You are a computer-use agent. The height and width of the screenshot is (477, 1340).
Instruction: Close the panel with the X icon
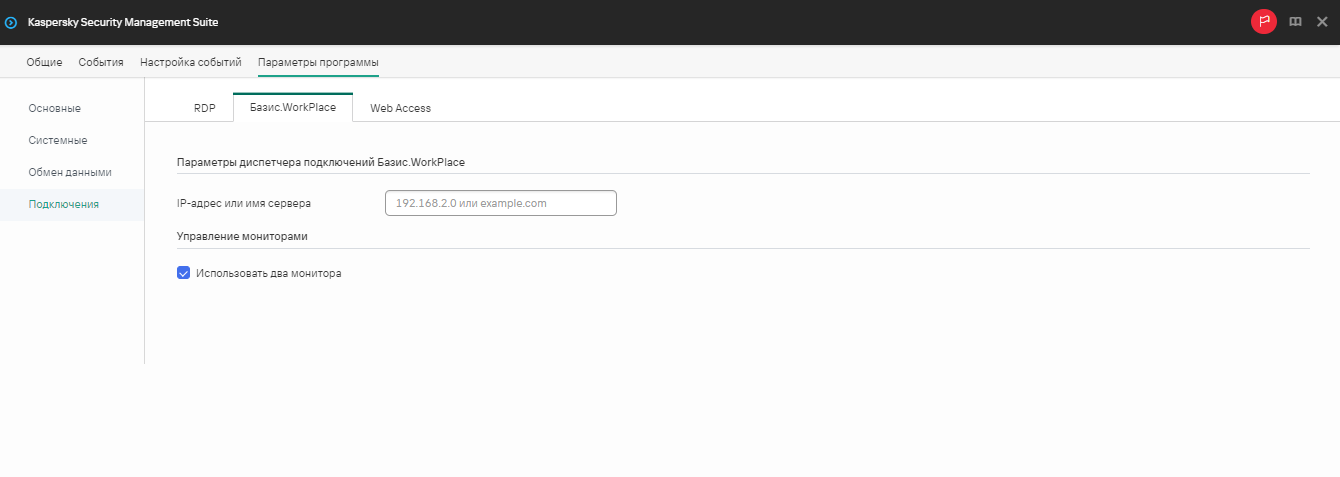(x=1322, y=22)
